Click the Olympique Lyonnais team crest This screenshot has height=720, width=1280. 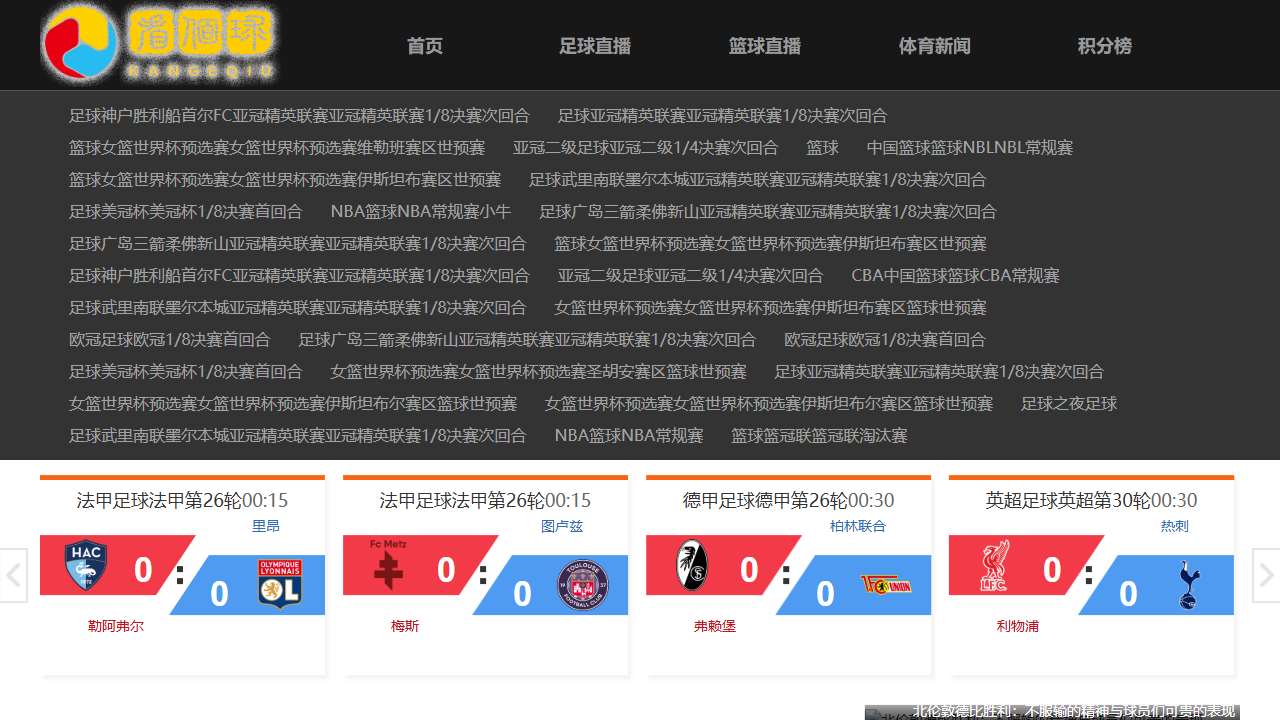(x=279, y=583)
